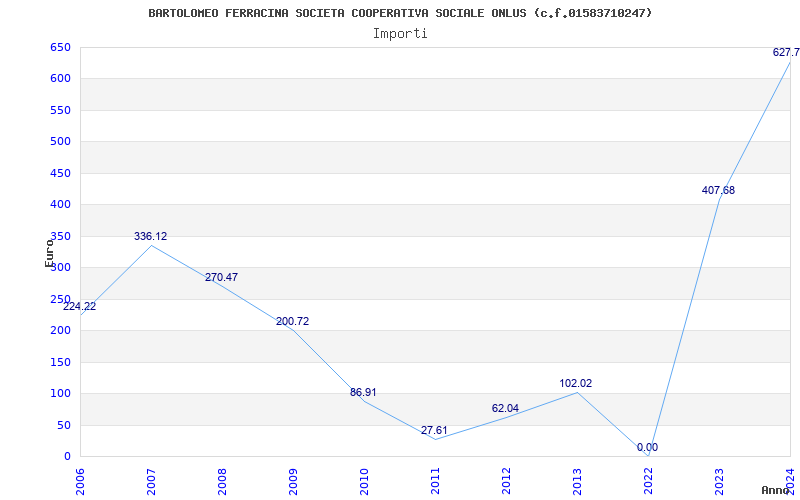Click the 2024 x-axis year label
Viewport: 800px width, 500px height.
[x=790, y=482]
